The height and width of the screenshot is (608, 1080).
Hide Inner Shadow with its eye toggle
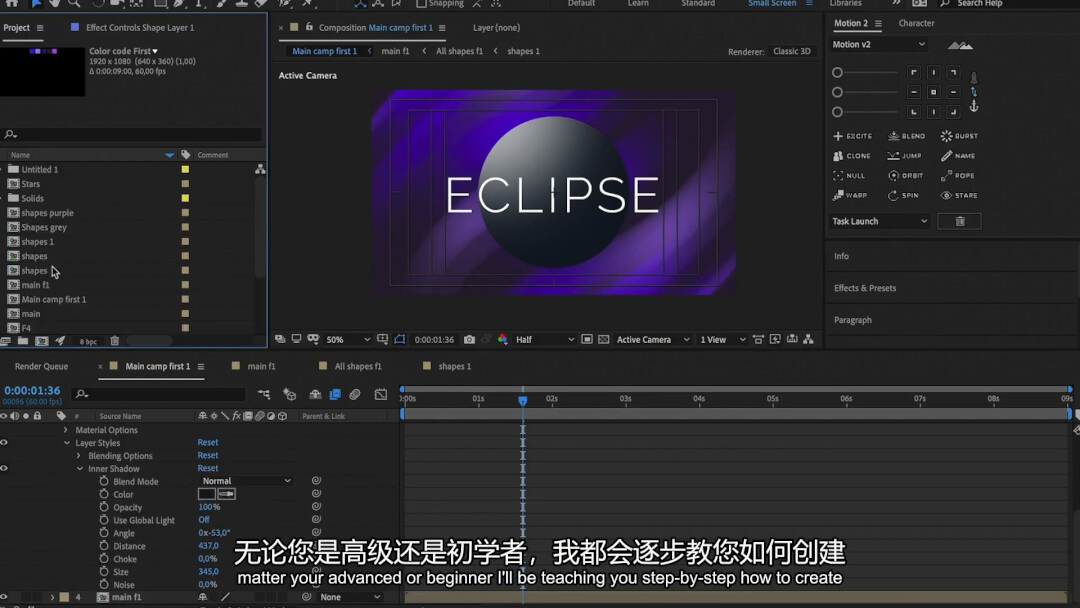[x=4, y=468]
